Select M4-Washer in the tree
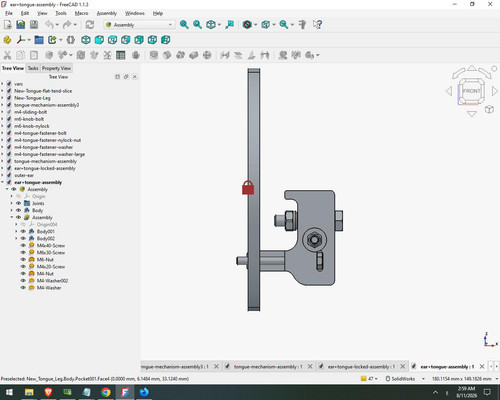500x400 pixels. [49, 288]
